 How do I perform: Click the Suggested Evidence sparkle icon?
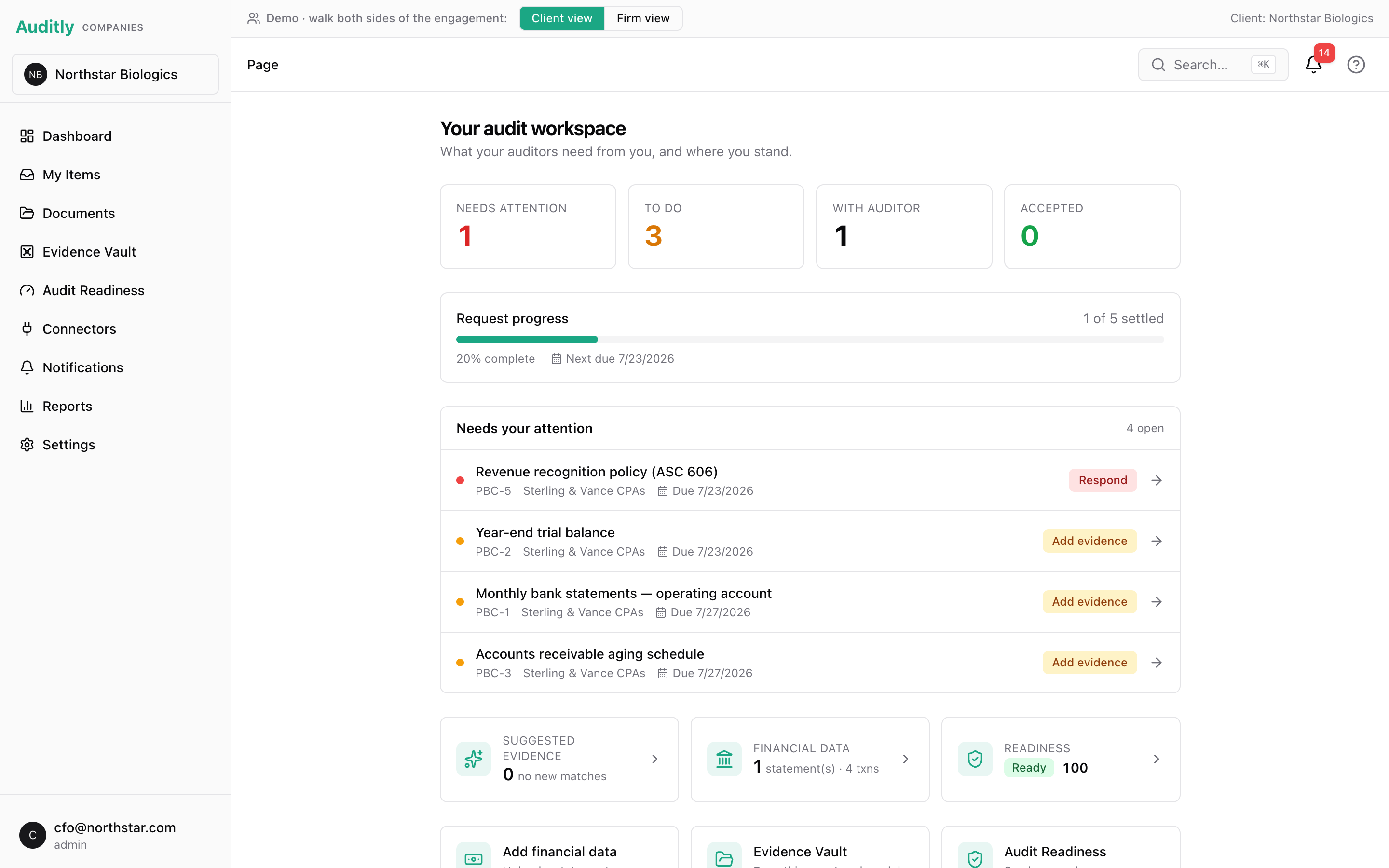[x=474, y=759]
